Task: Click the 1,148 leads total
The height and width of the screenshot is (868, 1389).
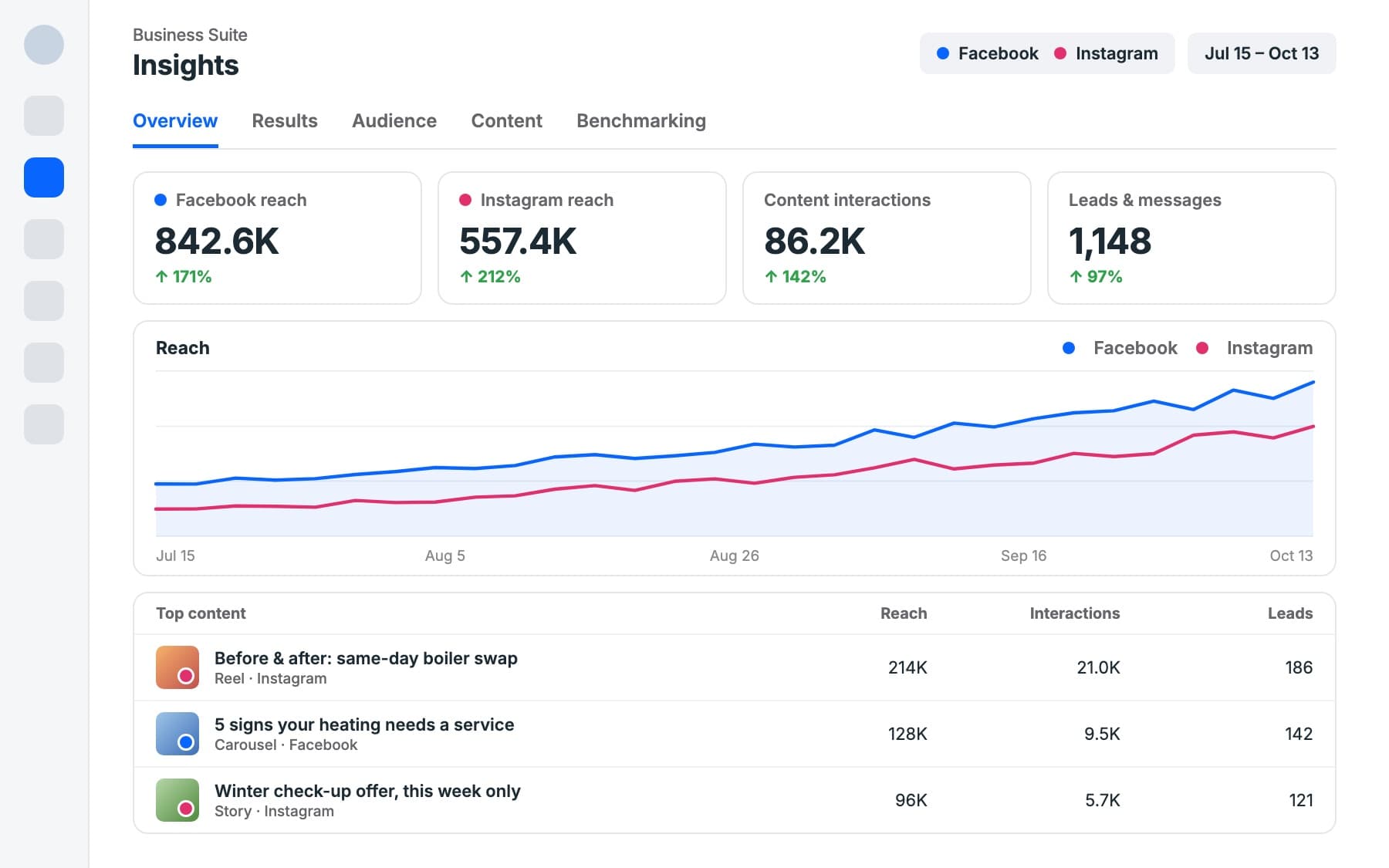Action: tap(1110, 241)
